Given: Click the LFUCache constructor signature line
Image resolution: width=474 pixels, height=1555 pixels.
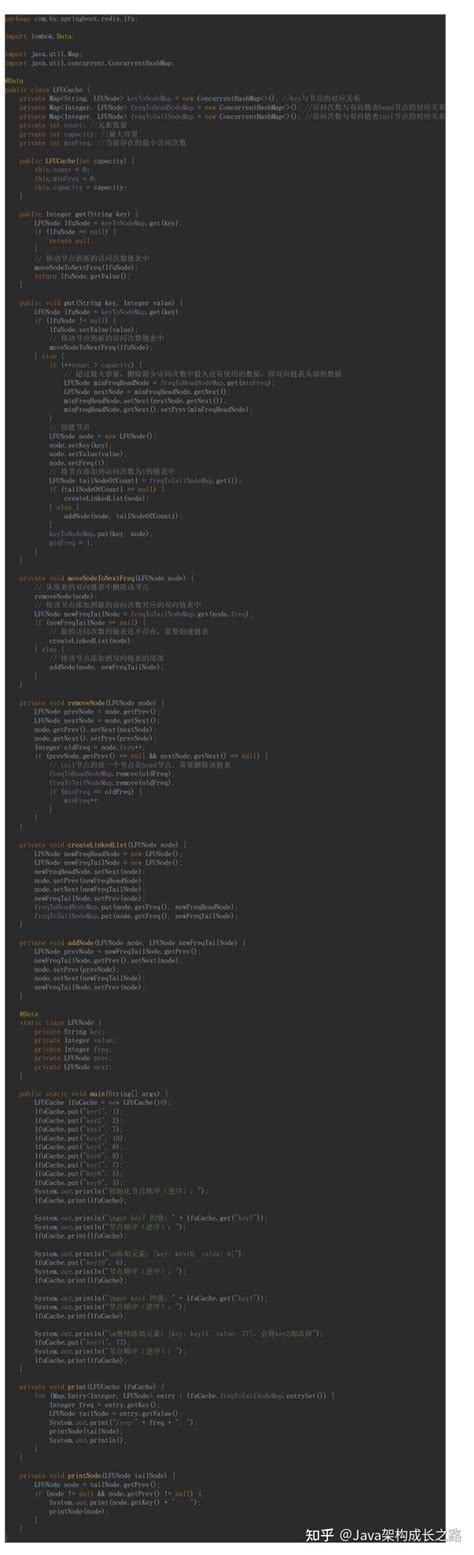Looking at the screenshot, I should click(72, 160).
